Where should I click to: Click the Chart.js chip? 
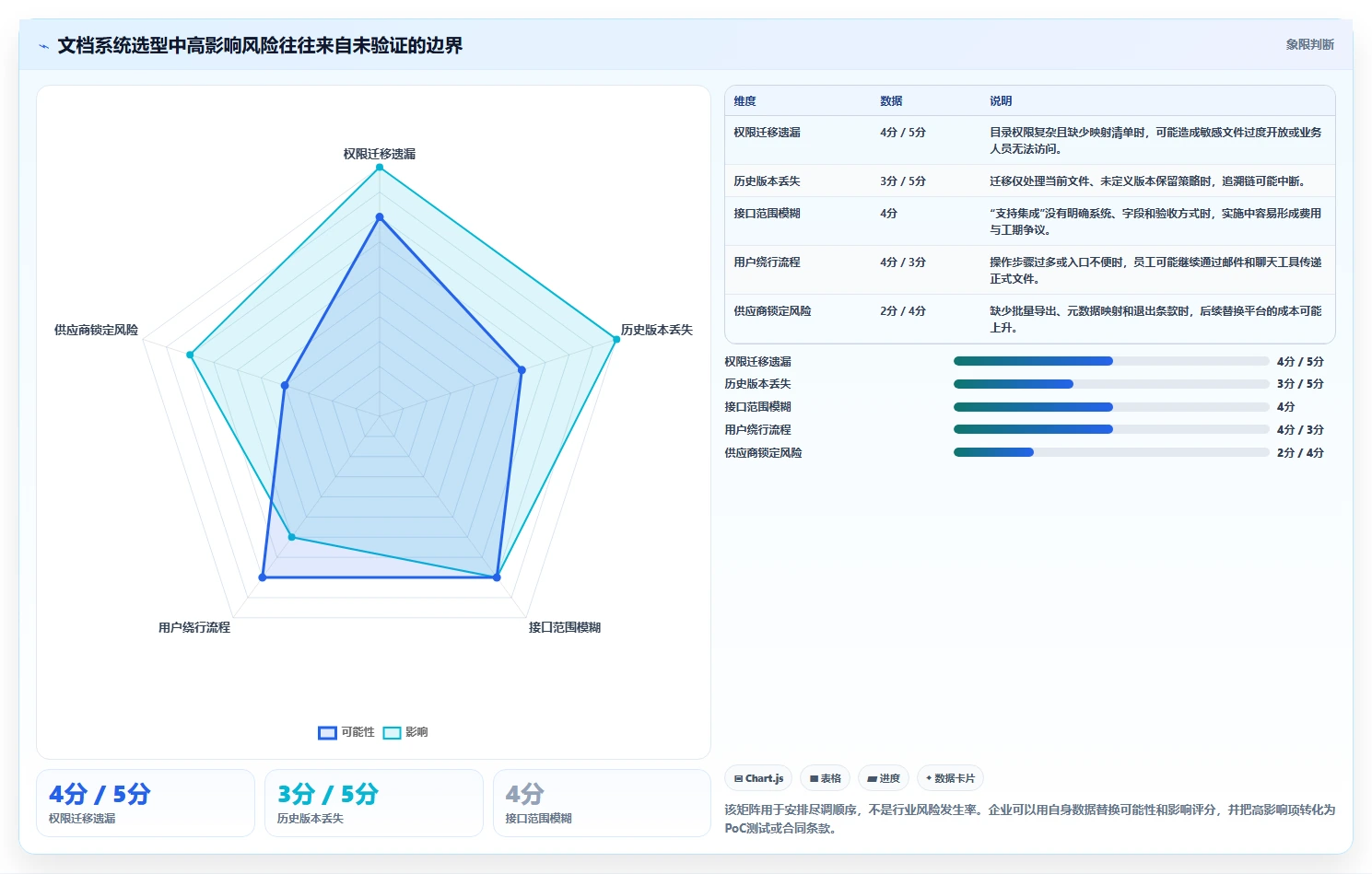tap(758, 778)
